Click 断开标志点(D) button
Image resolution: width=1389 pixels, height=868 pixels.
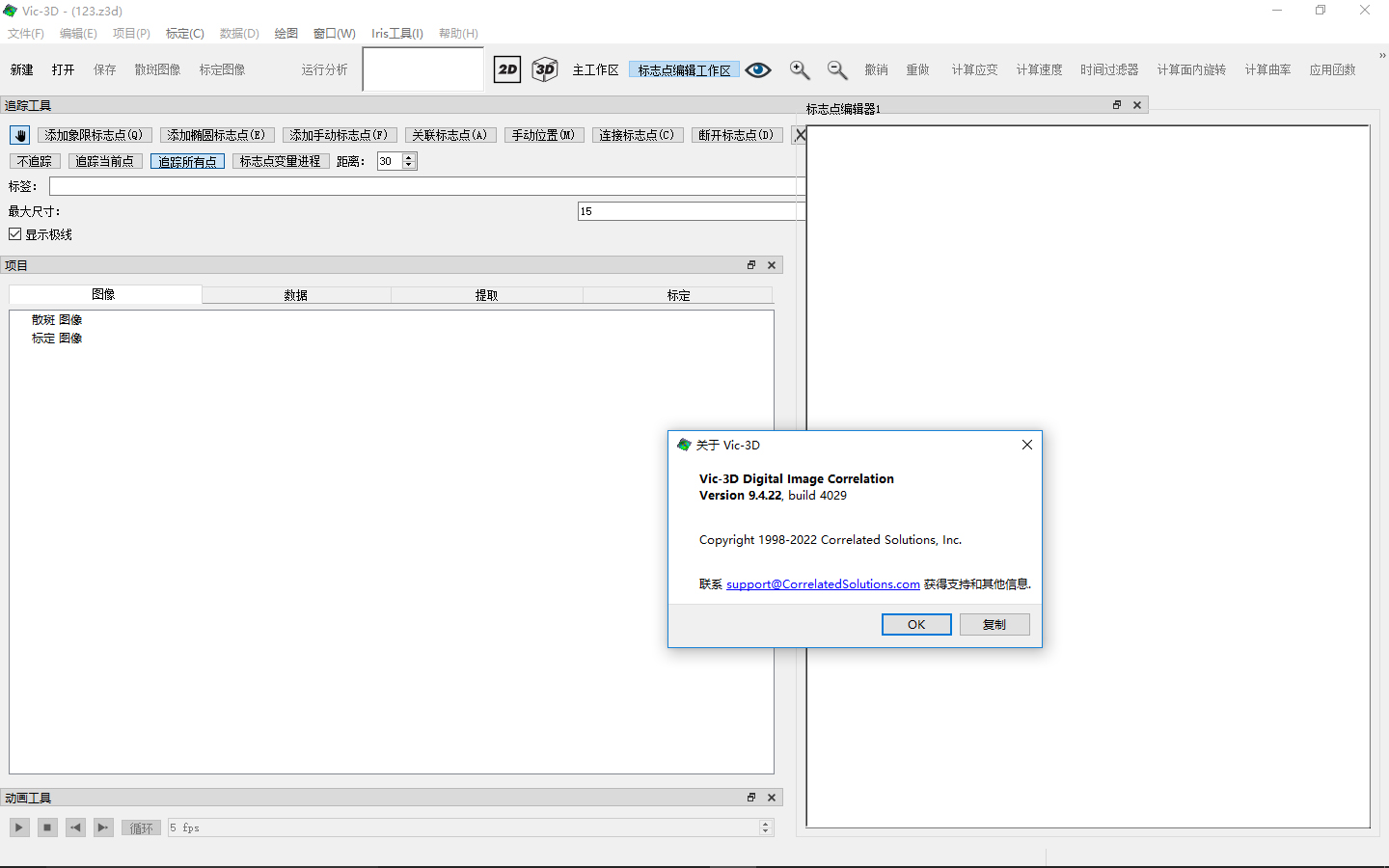[737, 135]
